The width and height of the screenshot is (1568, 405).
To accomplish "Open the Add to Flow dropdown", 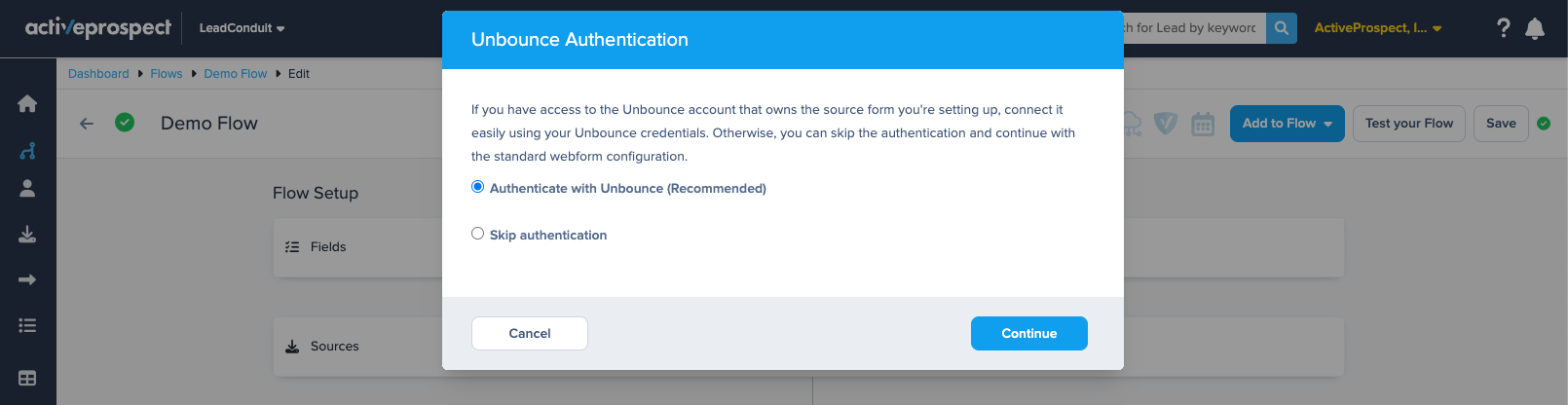I will tap(1287, 124).
